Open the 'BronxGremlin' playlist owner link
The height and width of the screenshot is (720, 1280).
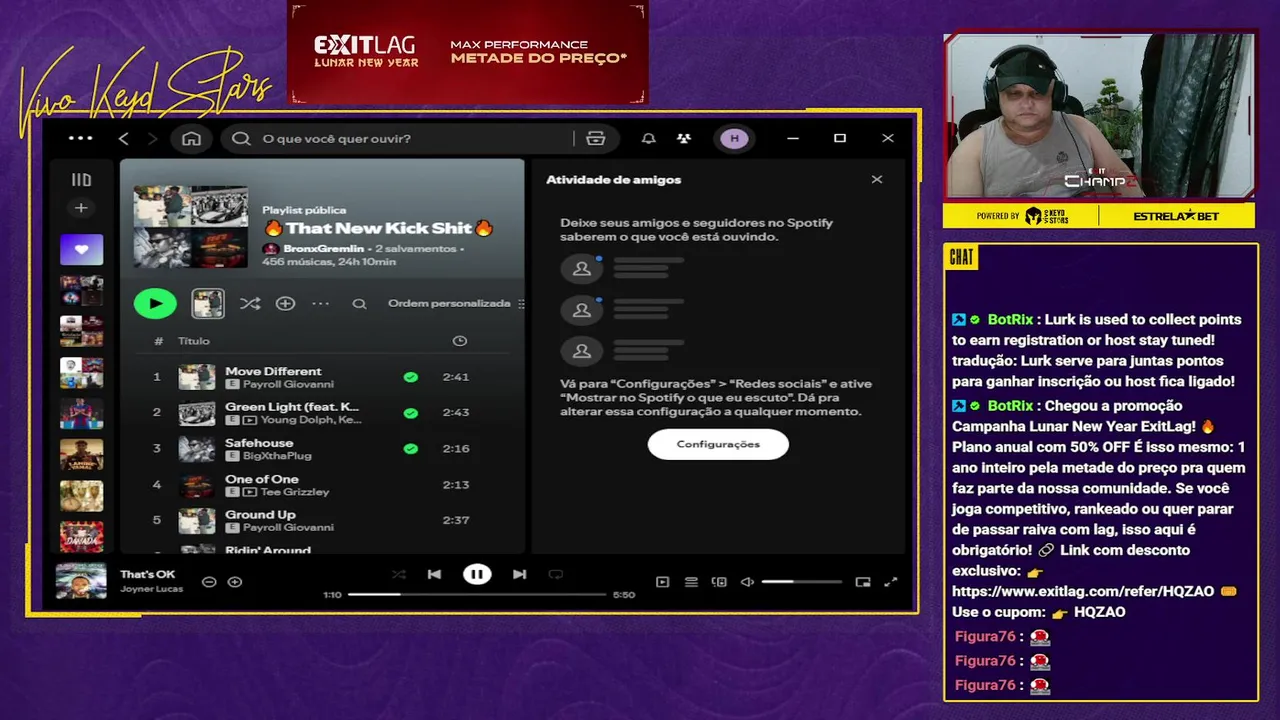pos(323,248)
